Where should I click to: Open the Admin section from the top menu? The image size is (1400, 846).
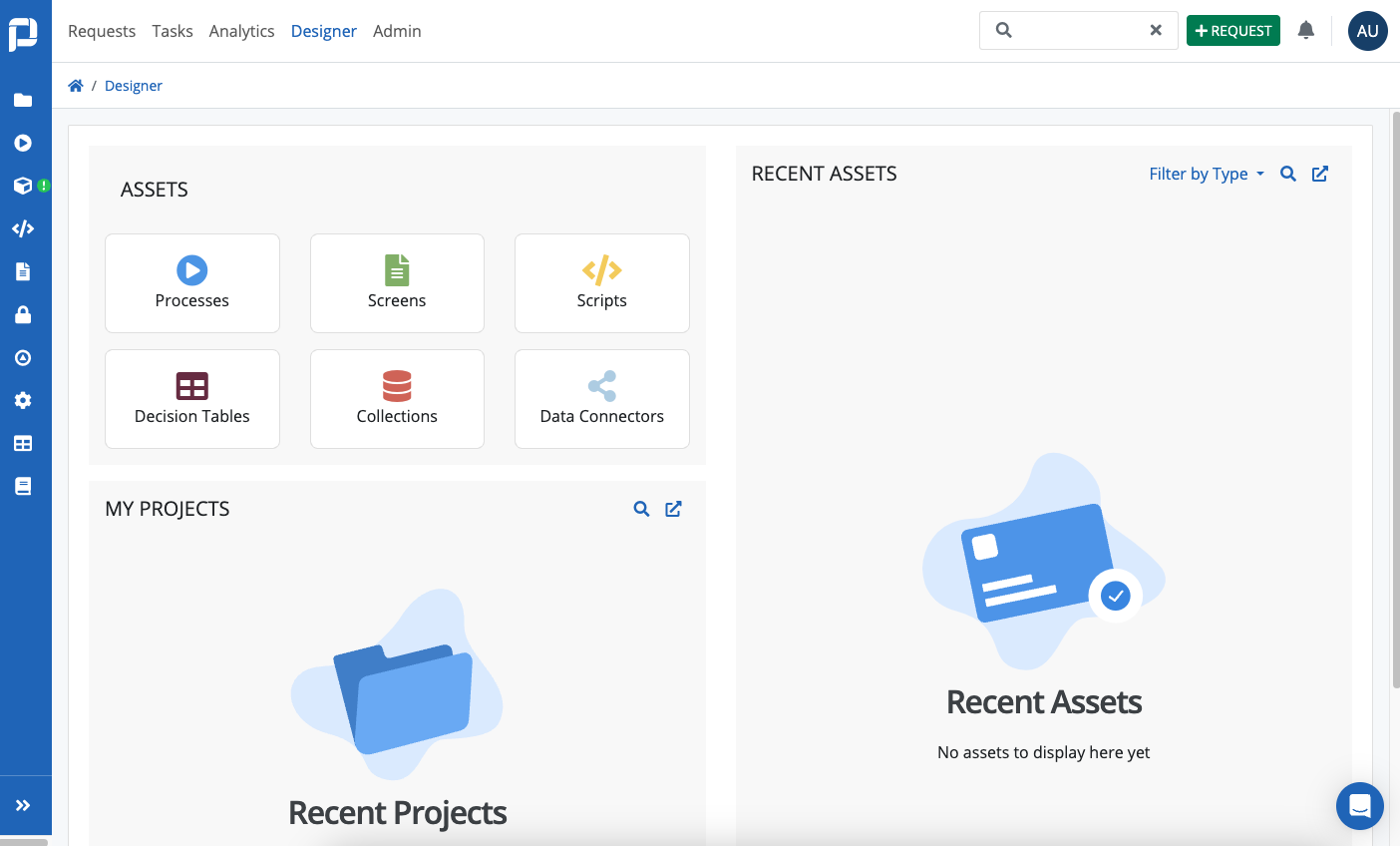pyautogui.click(x=397, y=31)
